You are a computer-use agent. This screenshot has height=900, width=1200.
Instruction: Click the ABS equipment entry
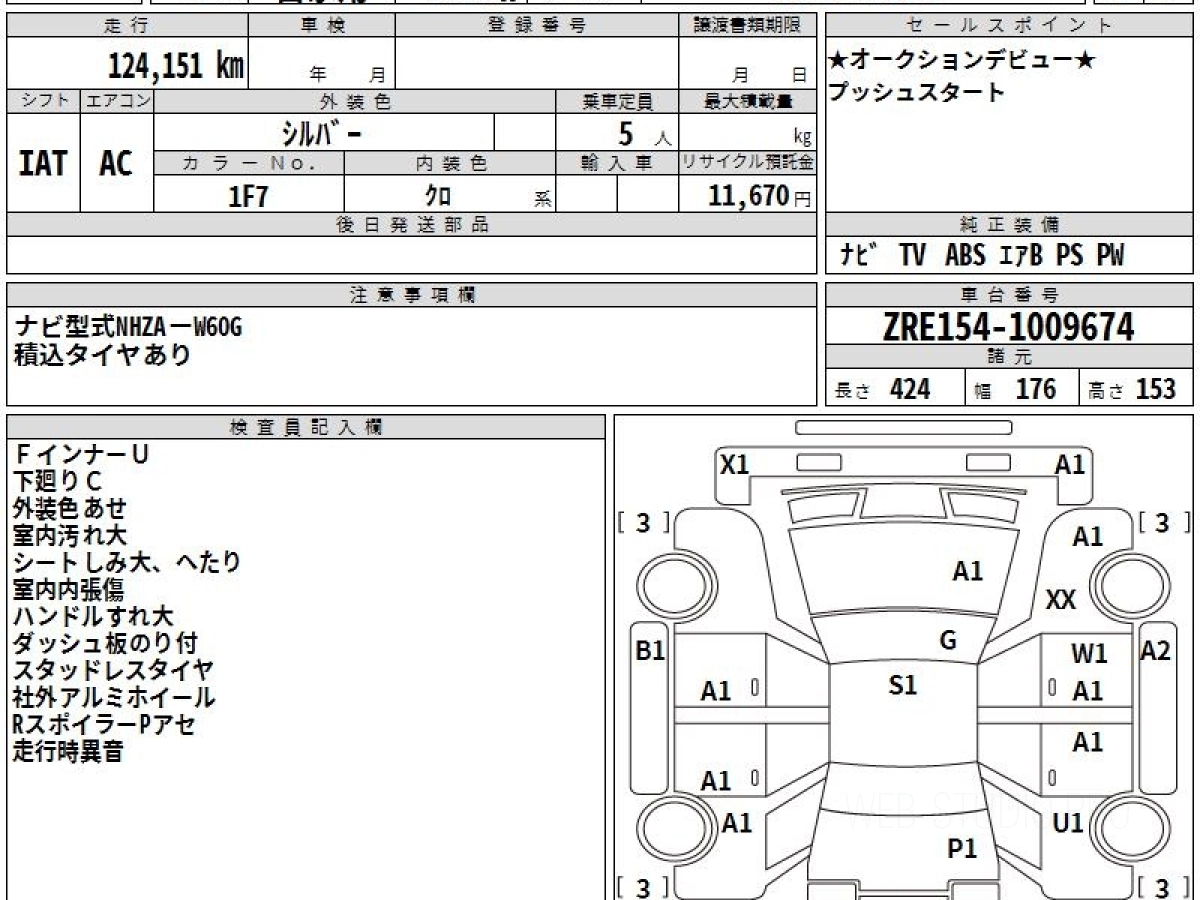click(965, 256)
